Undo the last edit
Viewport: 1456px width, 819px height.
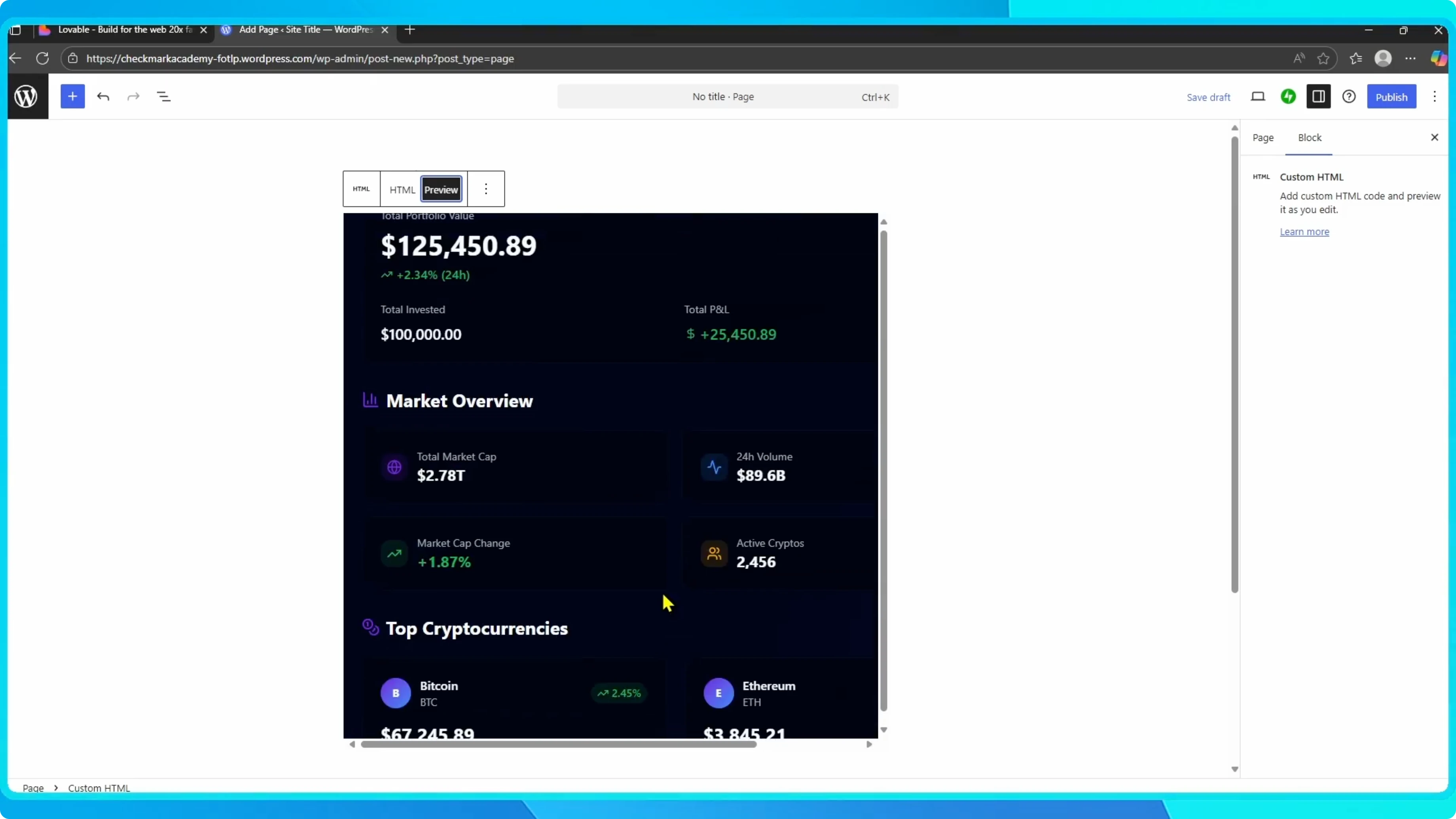tap(103, 97)
